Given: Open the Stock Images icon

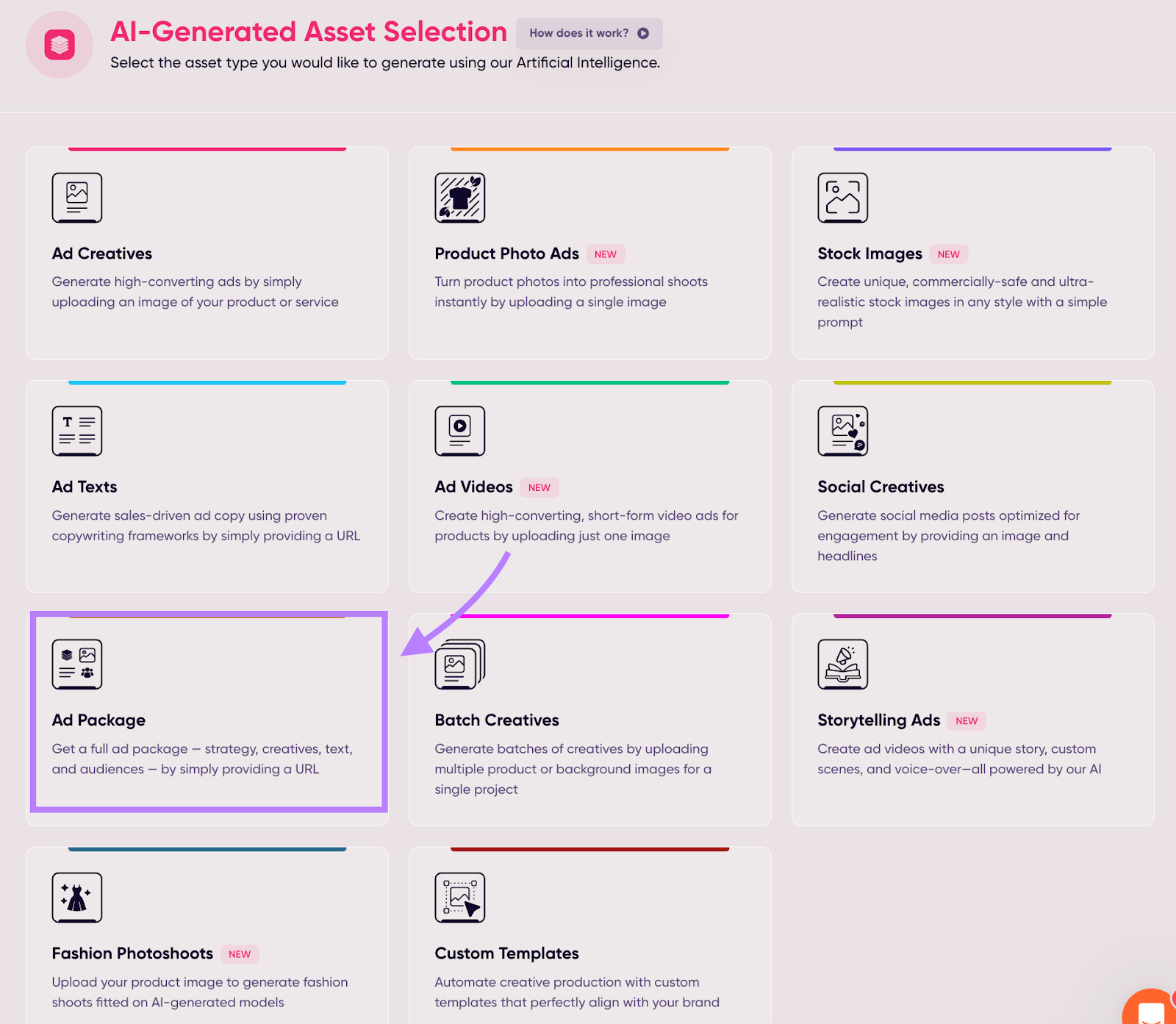Looking at the screenshot, I should 842,197.
